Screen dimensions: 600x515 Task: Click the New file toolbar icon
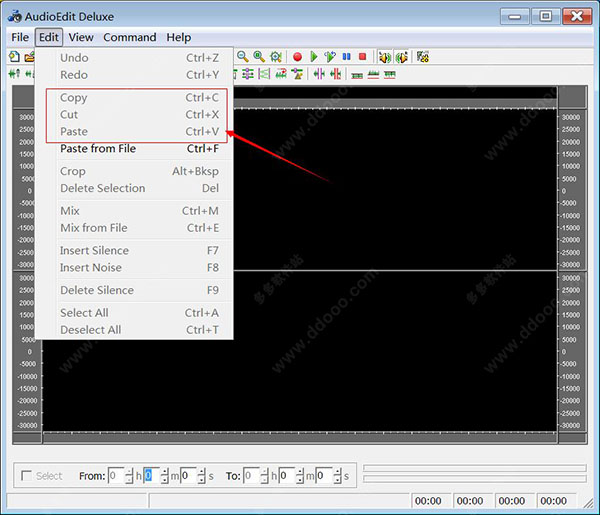pyautogui.click(x=14, y=57)
